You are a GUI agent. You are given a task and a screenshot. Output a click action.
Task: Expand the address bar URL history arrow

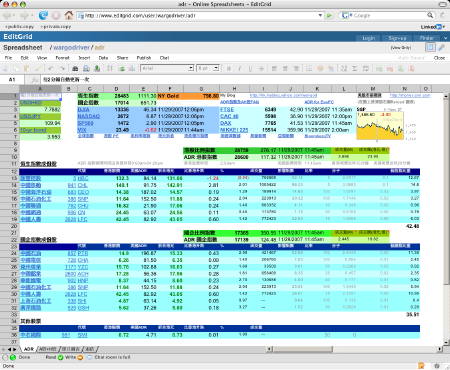click(320, 15)
